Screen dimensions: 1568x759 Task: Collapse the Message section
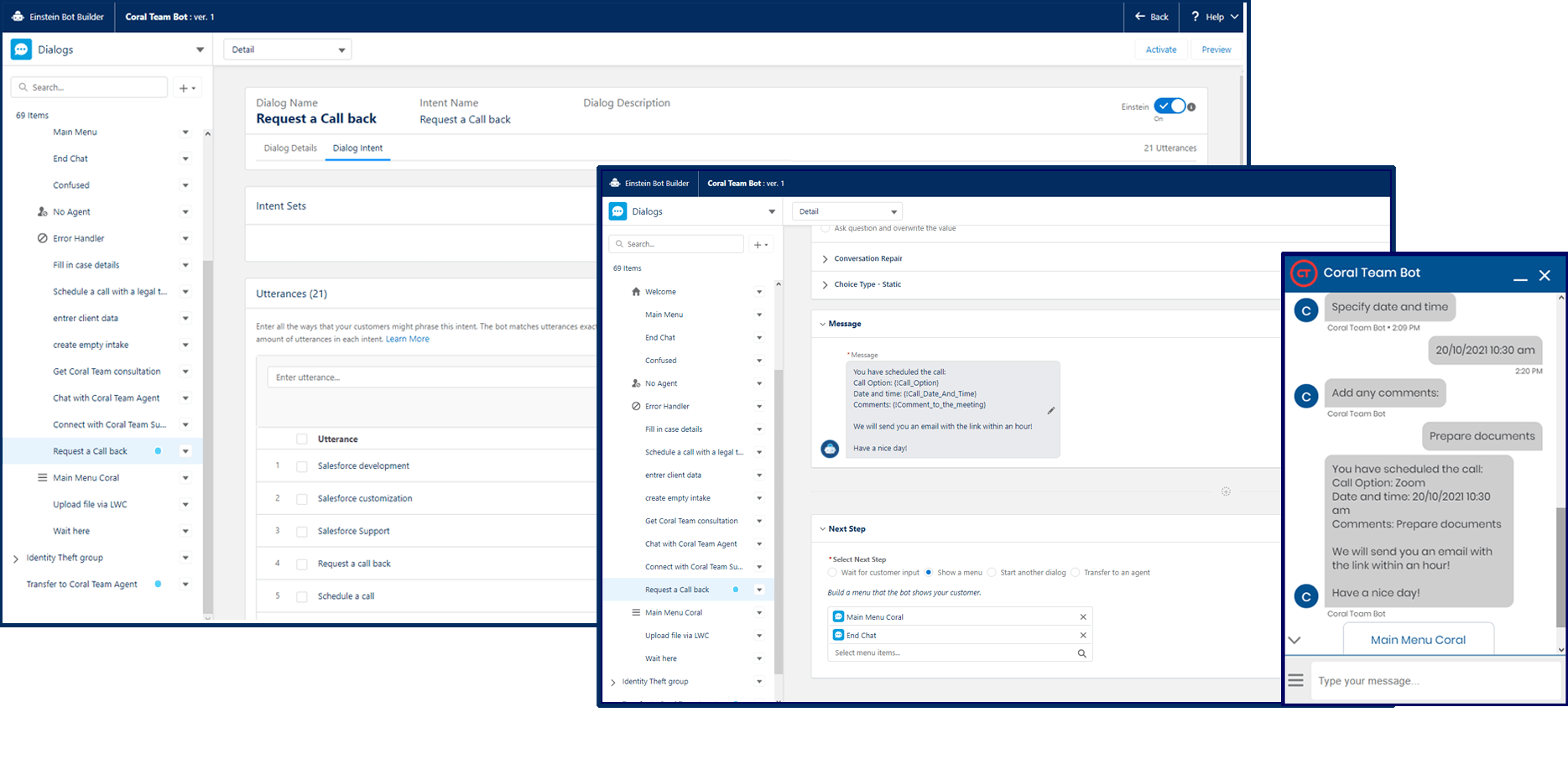(823, 324)
